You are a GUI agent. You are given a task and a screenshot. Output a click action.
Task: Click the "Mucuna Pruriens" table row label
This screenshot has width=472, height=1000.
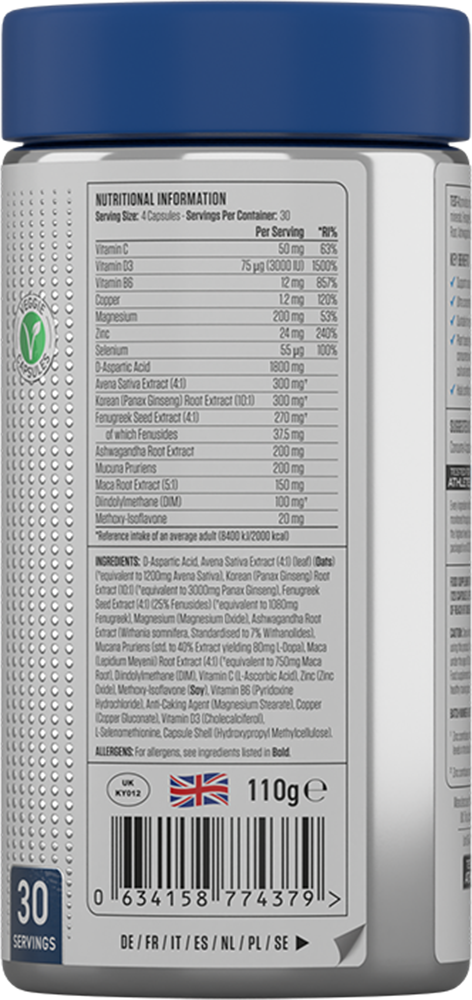(125, 467)
